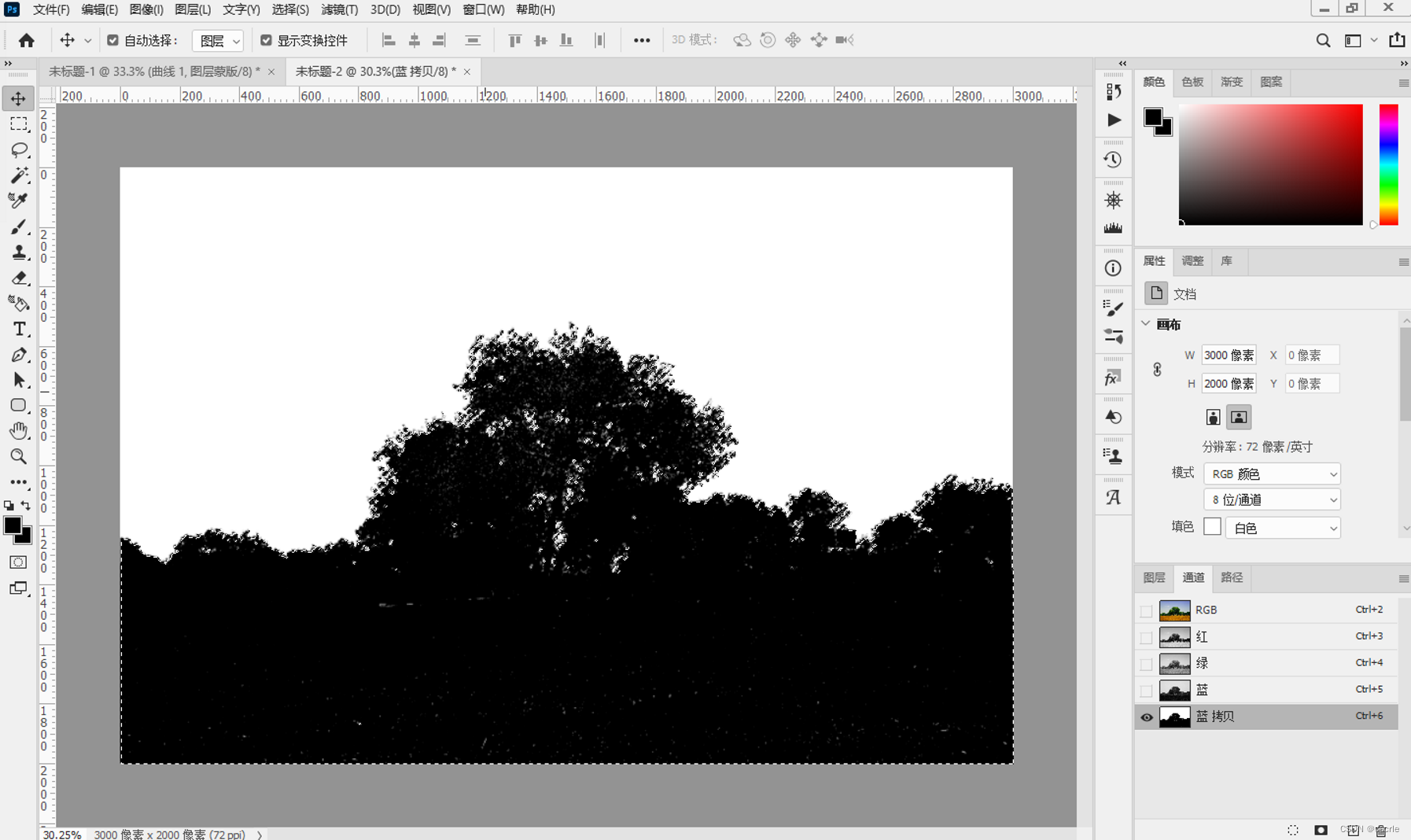Toggle the 显示变换控件 checkbox

[266, 40]
